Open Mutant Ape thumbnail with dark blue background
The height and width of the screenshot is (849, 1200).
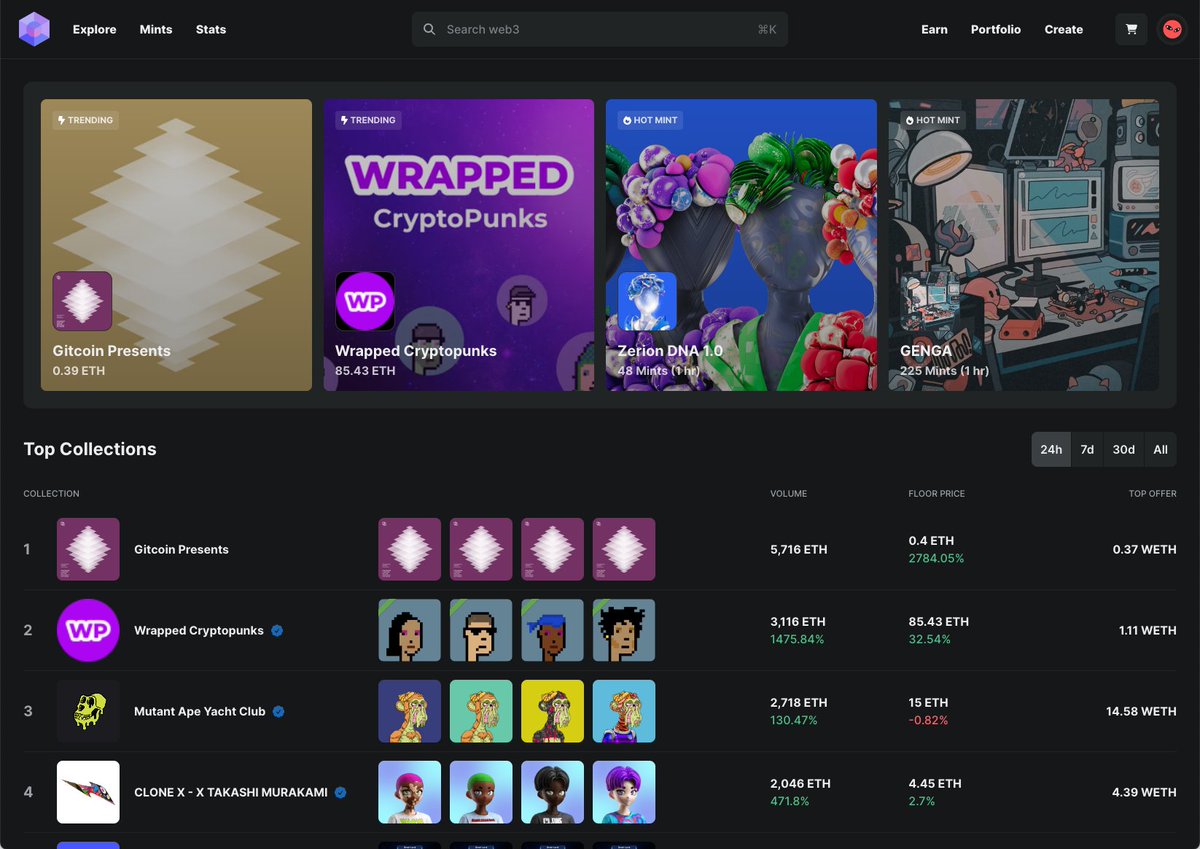[409, 711]
